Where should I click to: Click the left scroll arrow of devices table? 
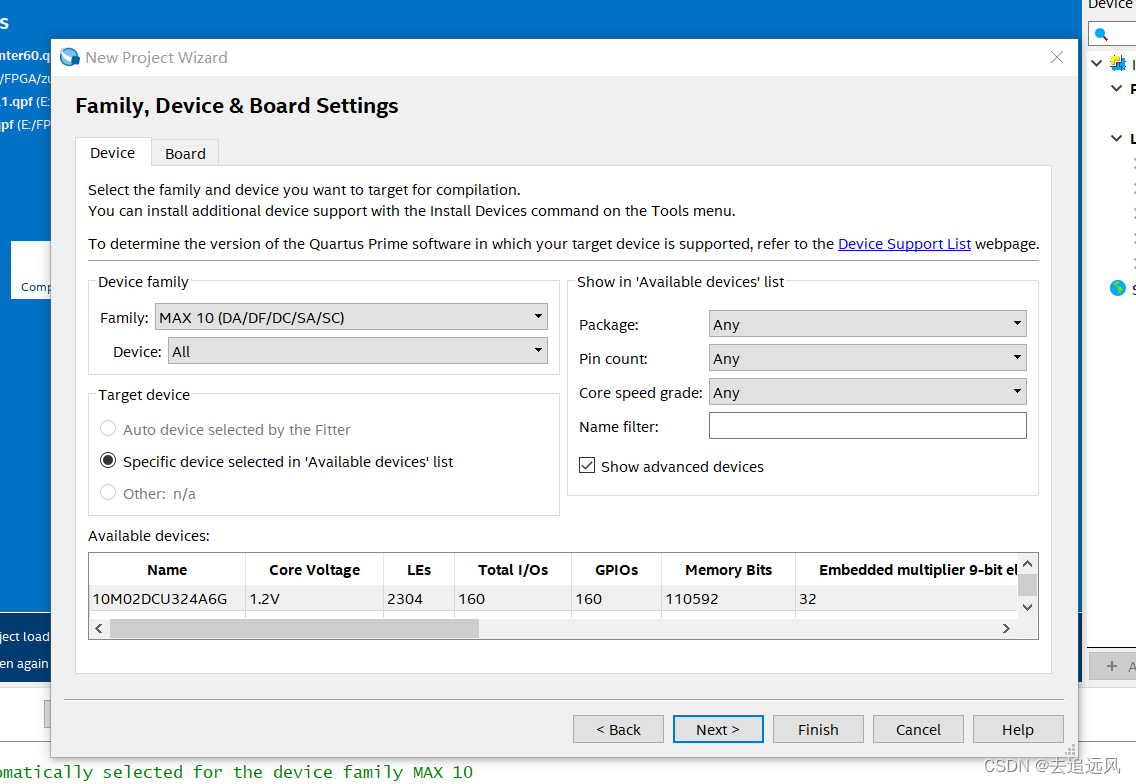click(99, 628)
